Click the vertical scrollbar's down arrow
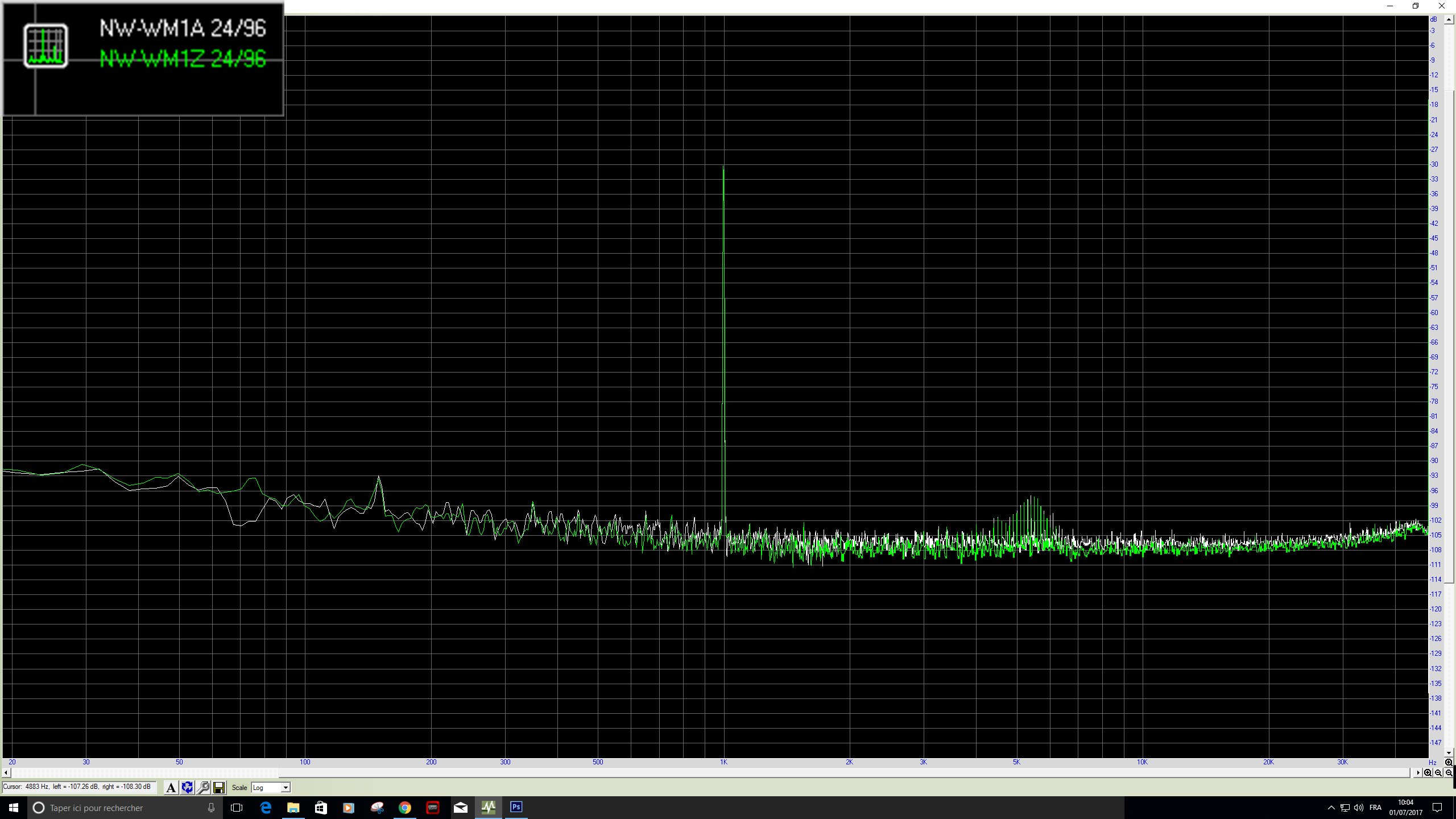The width and height of the screenshot is (1456, 819). point(1449,752)
